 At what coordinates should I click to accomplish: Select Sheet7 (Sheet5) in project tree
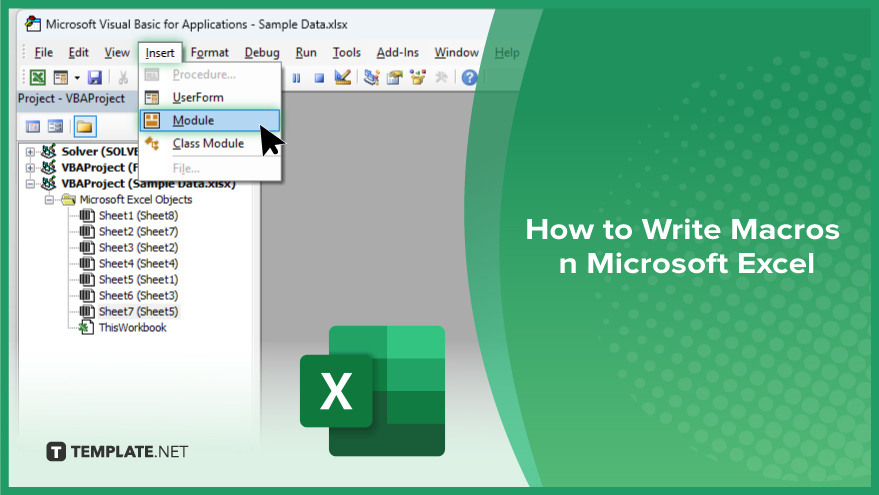click(x=138, y=312)
